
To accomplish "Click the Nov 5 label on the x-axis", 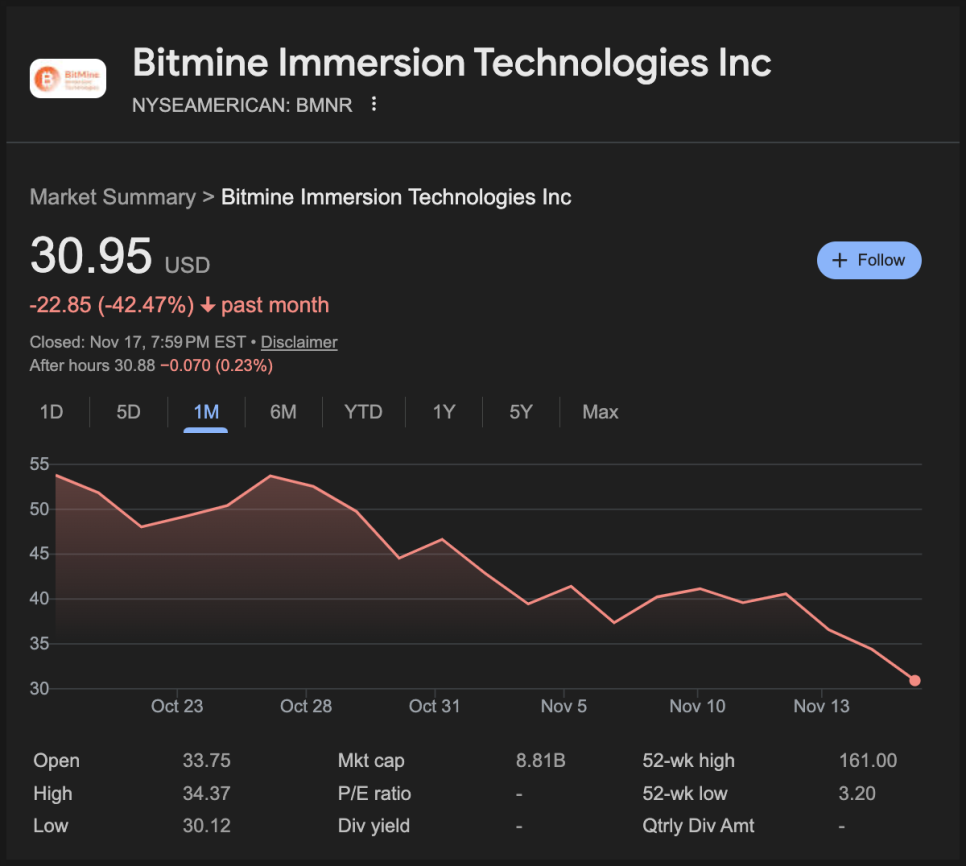I will 564,706.
